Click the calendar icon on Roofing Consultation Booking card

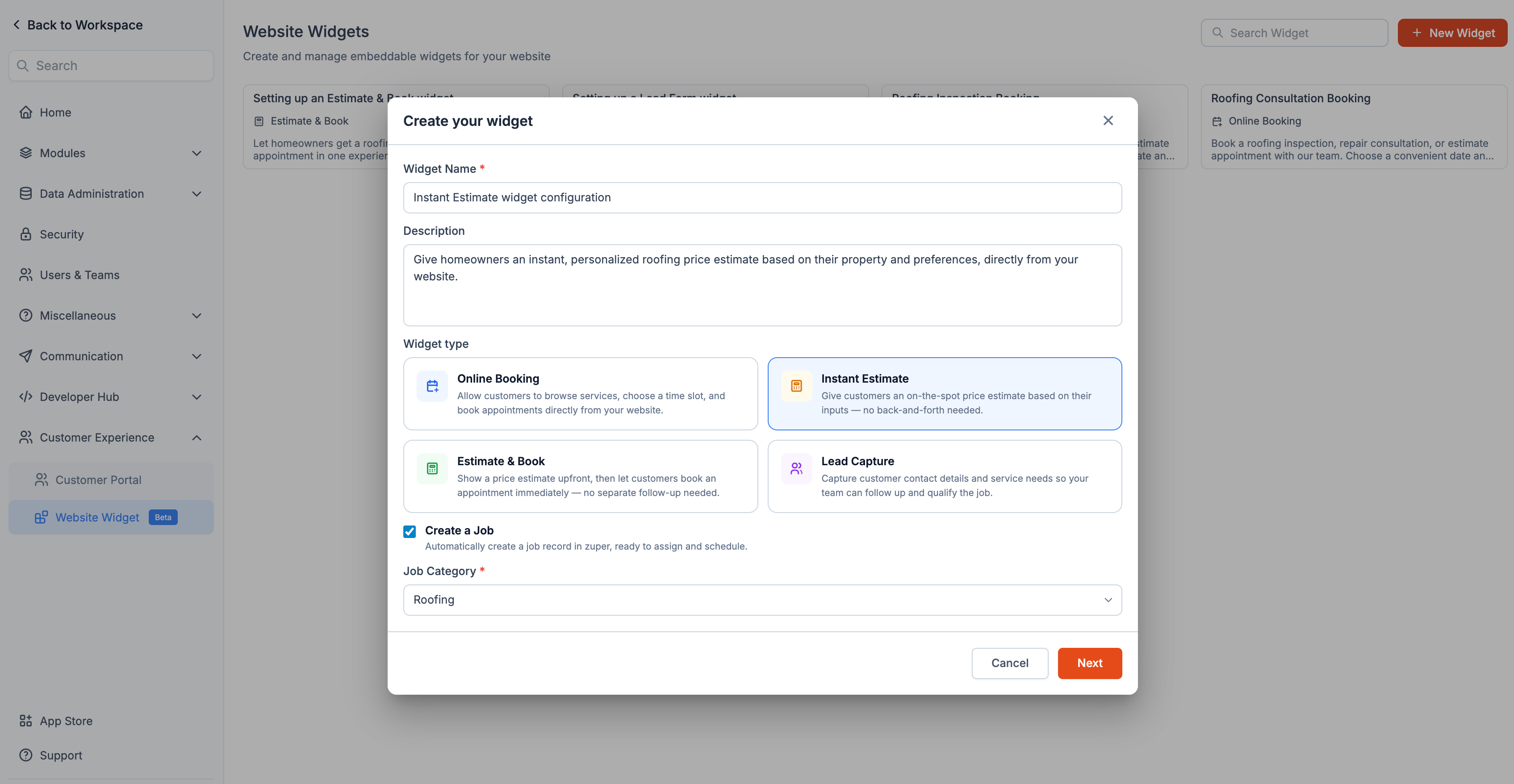1217,121
